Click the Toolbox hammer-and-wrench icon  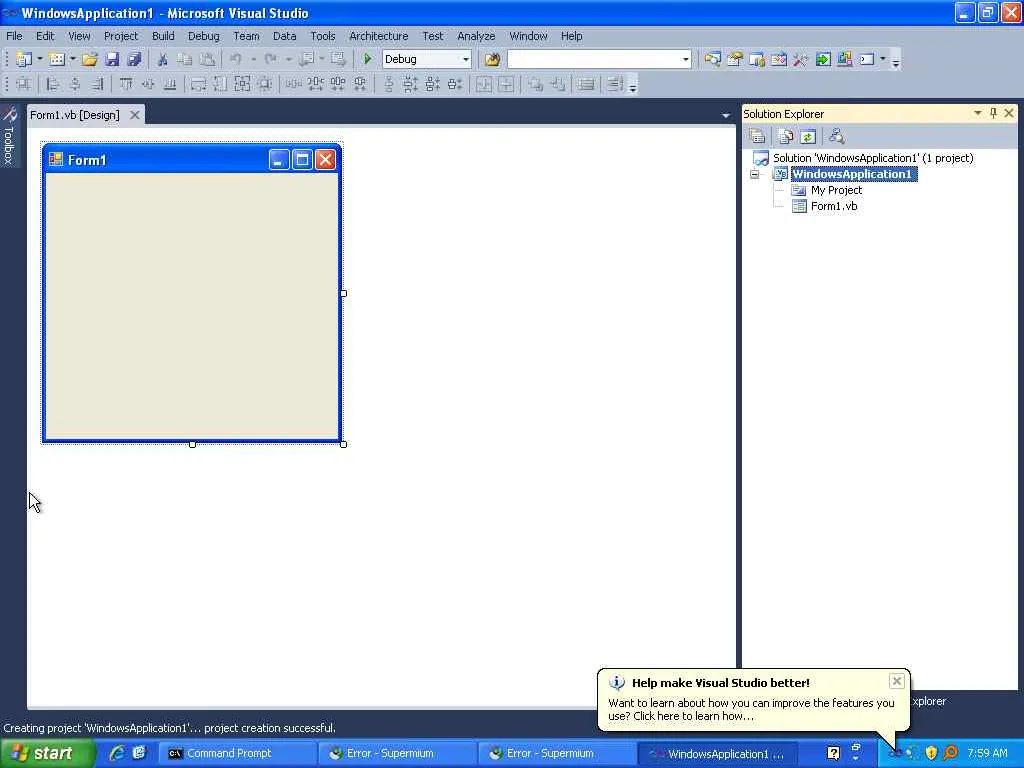pyautogui.click(x=801, y=59)
